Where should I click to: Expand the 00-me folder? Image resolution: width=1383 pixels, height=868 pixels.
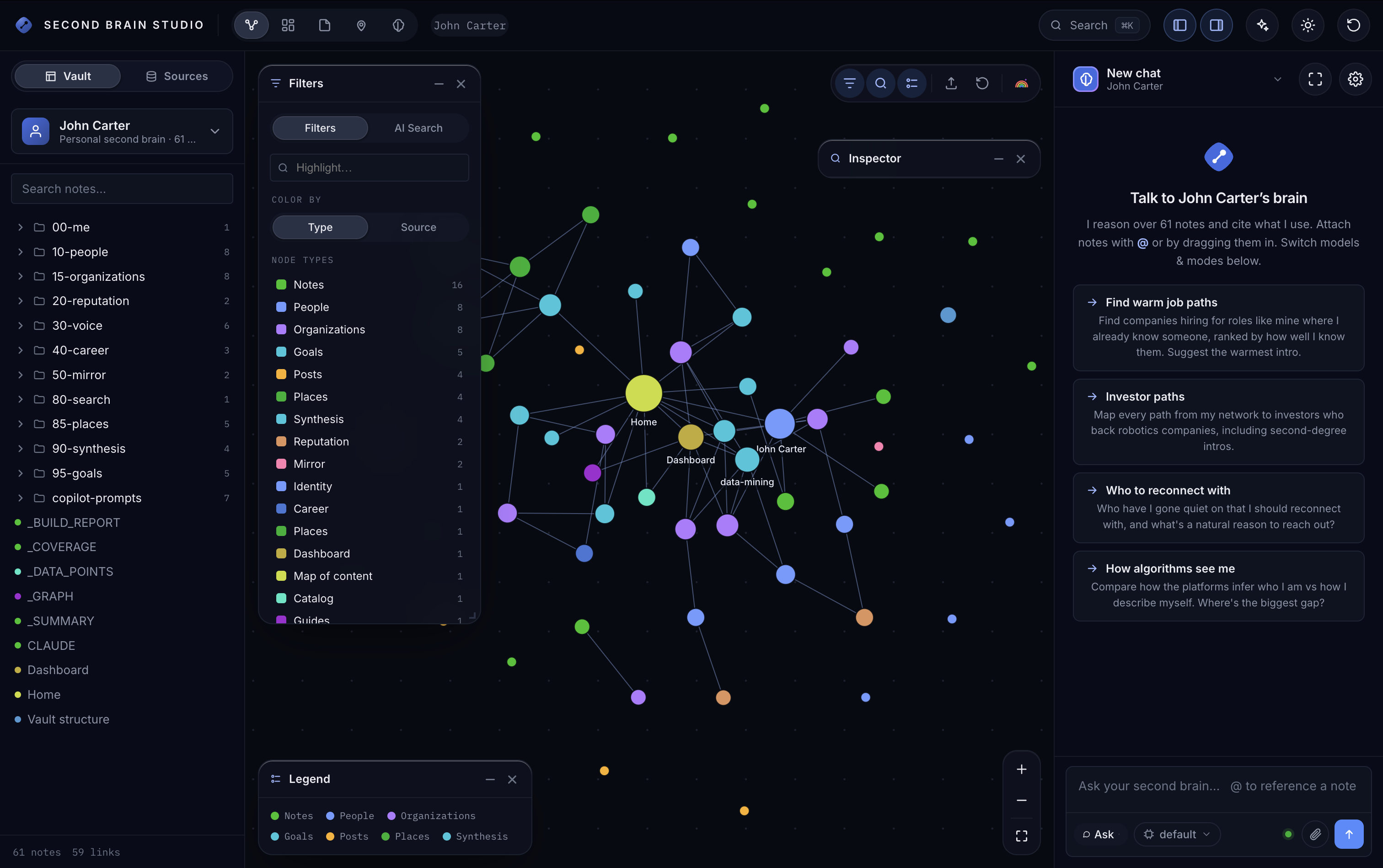(x=20, y=227)
